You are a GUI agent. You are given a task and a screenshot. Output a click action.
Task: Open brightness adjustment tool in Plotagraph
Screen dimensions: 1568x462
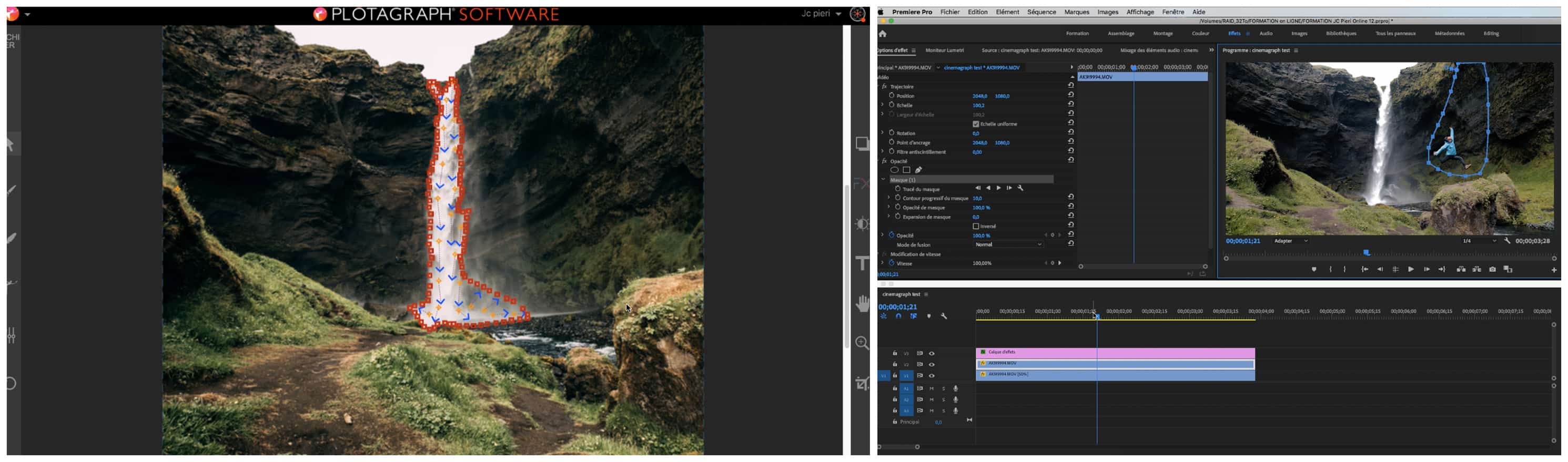click(863, 224)
